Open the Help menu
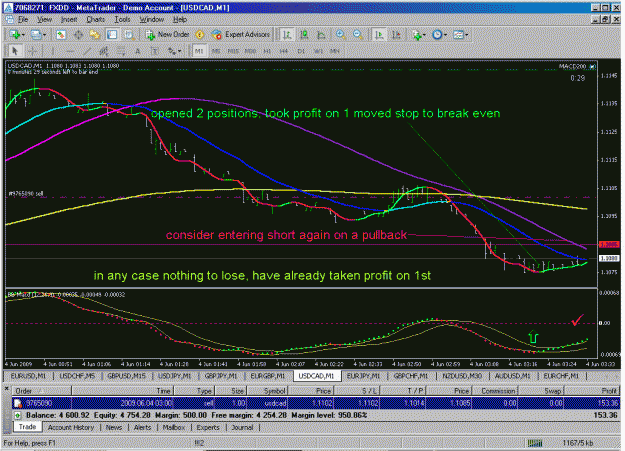This screenshot has height=451, width=625. point(180,19)
